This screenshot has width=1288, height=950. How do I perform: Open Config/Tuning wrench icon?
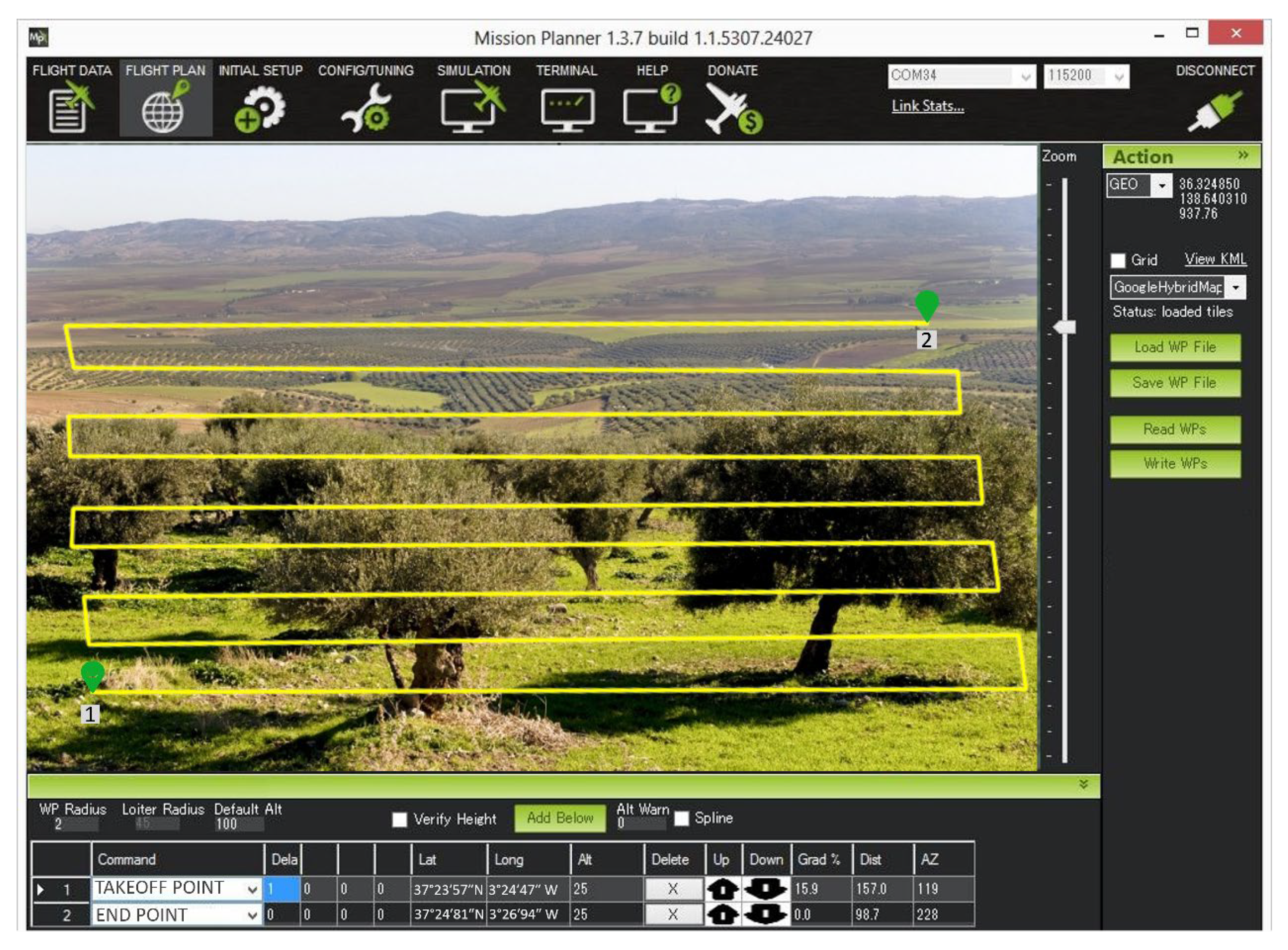click(x=366, y=108)
